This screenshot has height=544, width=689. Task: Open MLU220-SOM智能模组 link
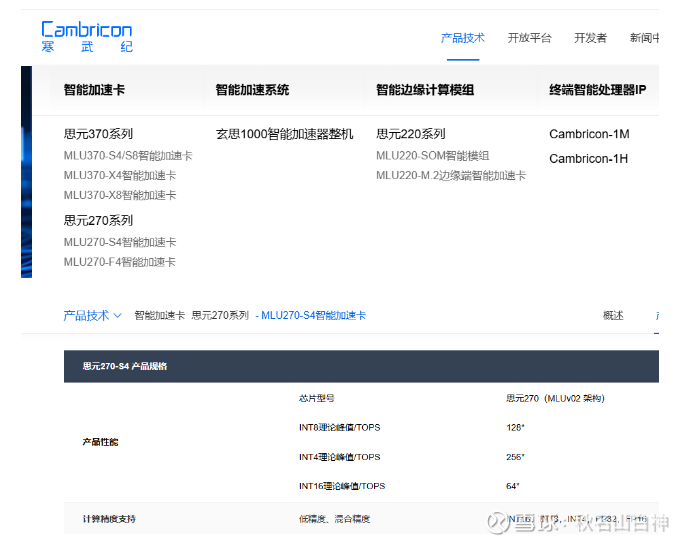433,156
